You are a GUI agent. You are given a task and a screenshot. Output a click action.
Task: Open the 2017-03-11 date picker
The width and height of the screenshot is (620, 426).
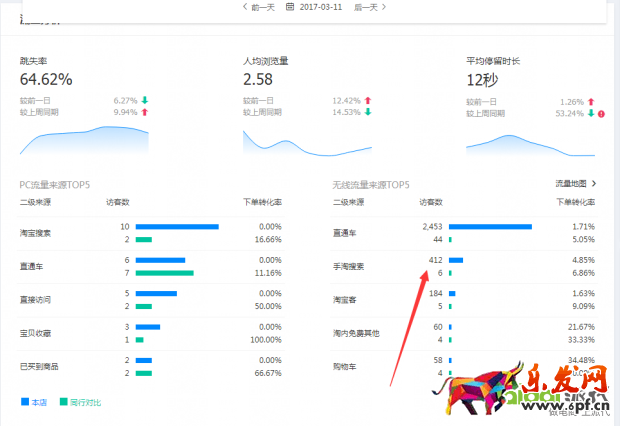tap(320, 7)
